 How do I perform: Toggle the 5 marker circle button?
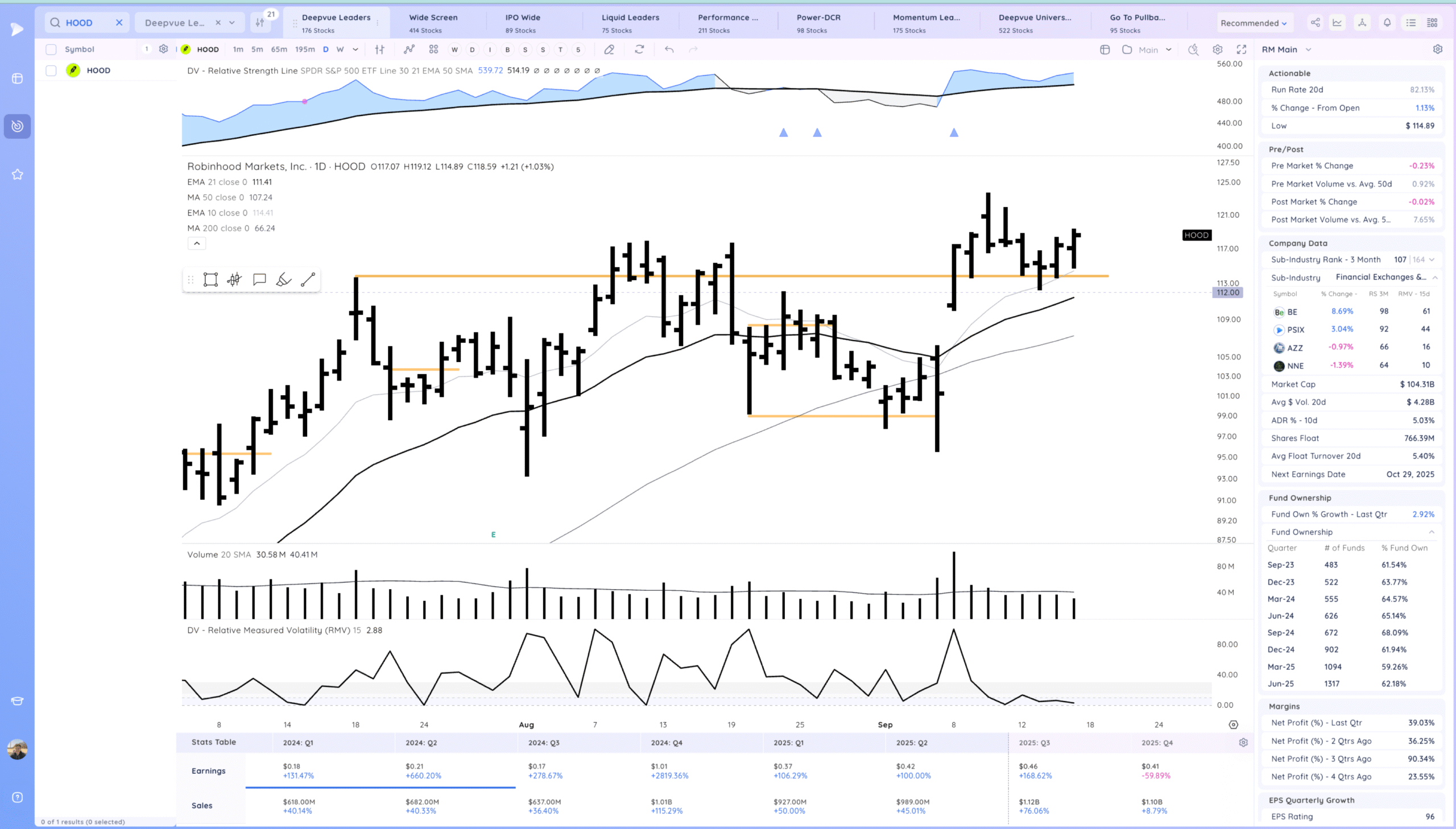pyautogui.click(x=578, y=49)
